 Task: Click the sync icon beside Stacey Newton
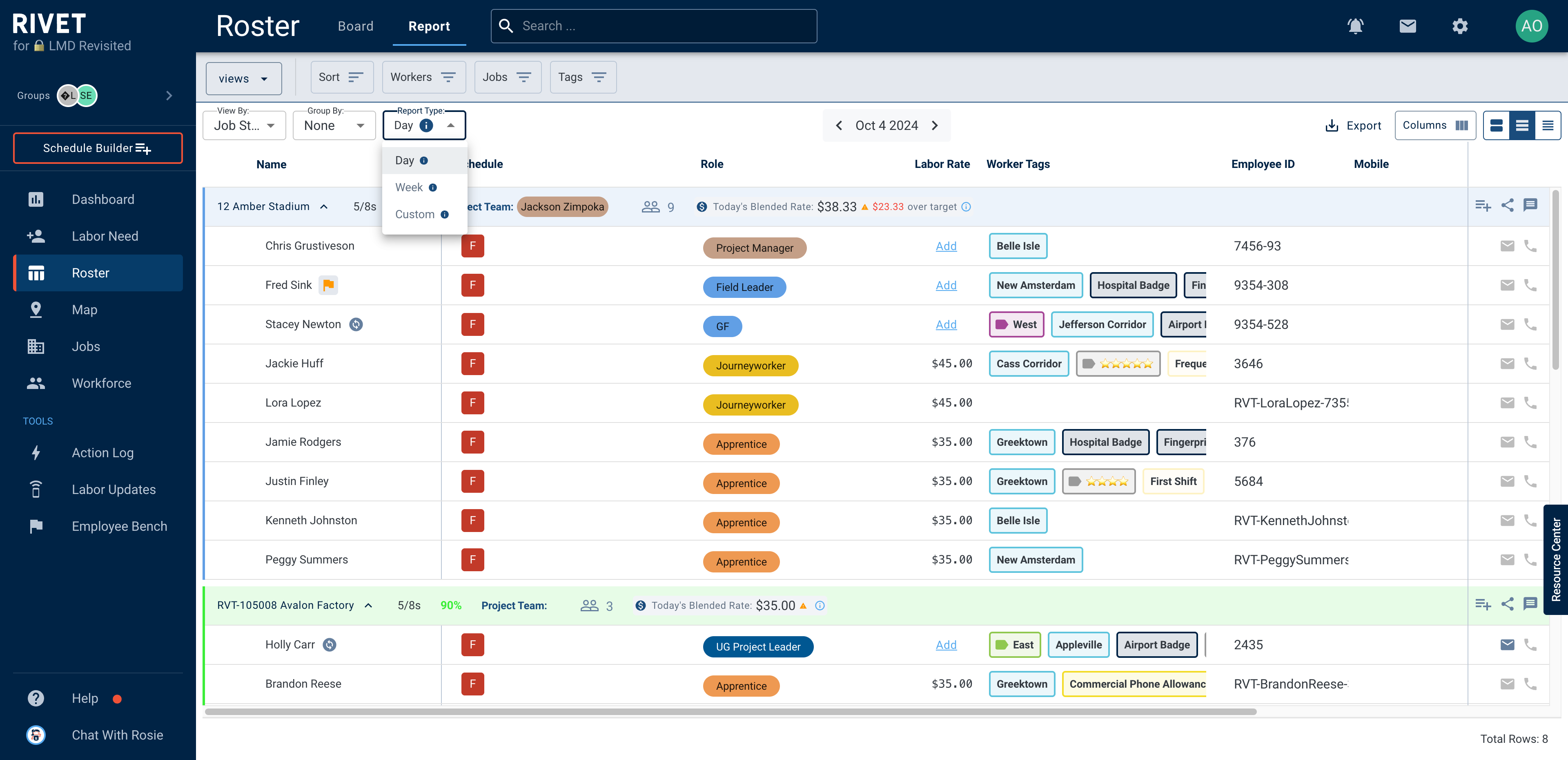(x=356, y=324)
